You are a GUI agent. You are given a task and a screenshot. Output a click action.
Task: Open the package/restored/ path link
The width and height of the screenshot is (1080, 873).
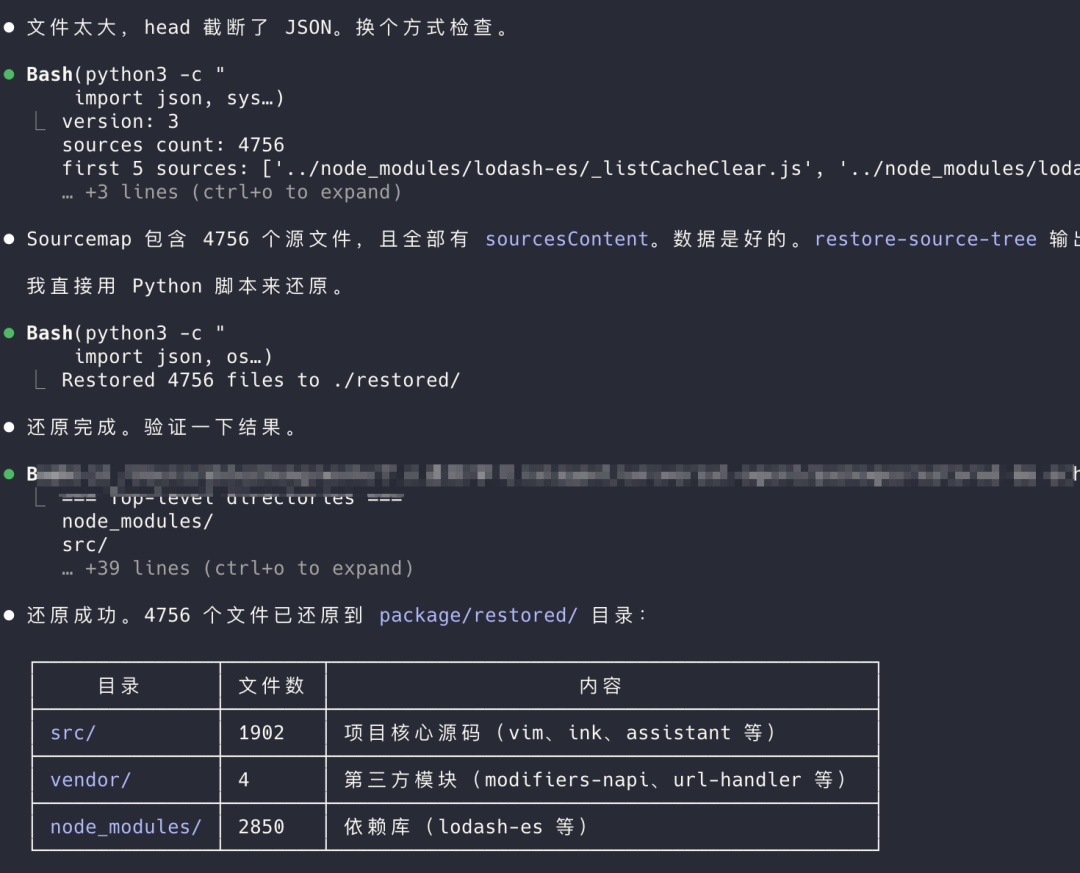tap(478, 615)
